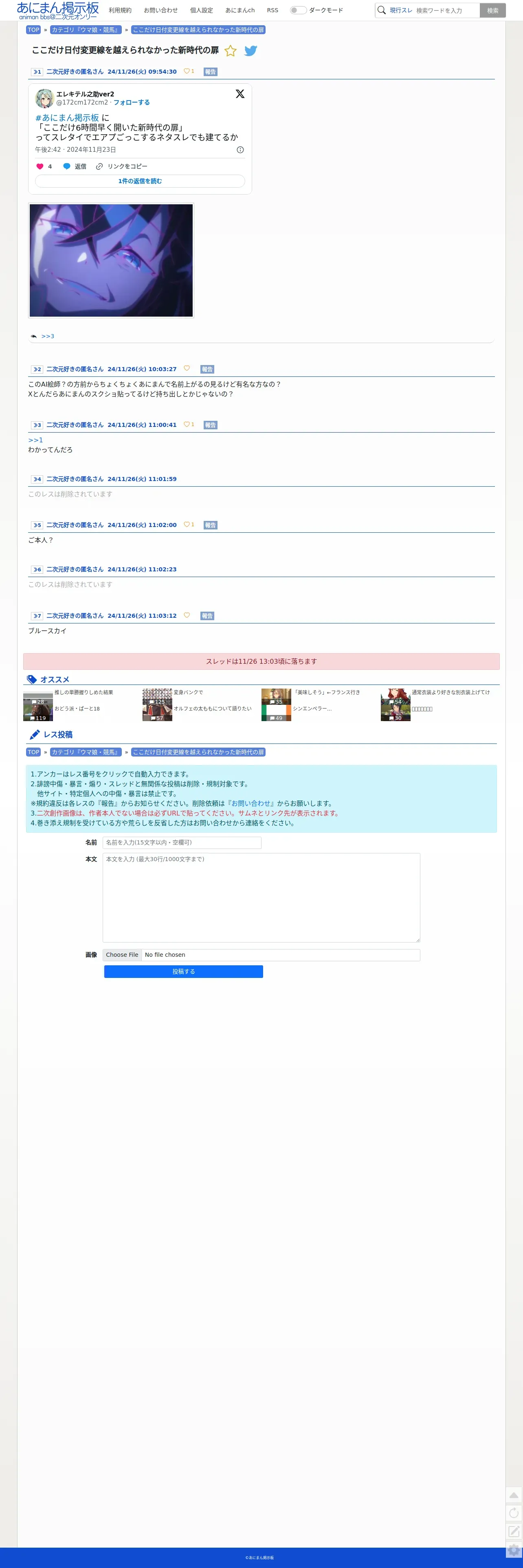Click フォローする in embedded tweet
The width and height of the screenshot is (523, 1568).
(132, 103)
